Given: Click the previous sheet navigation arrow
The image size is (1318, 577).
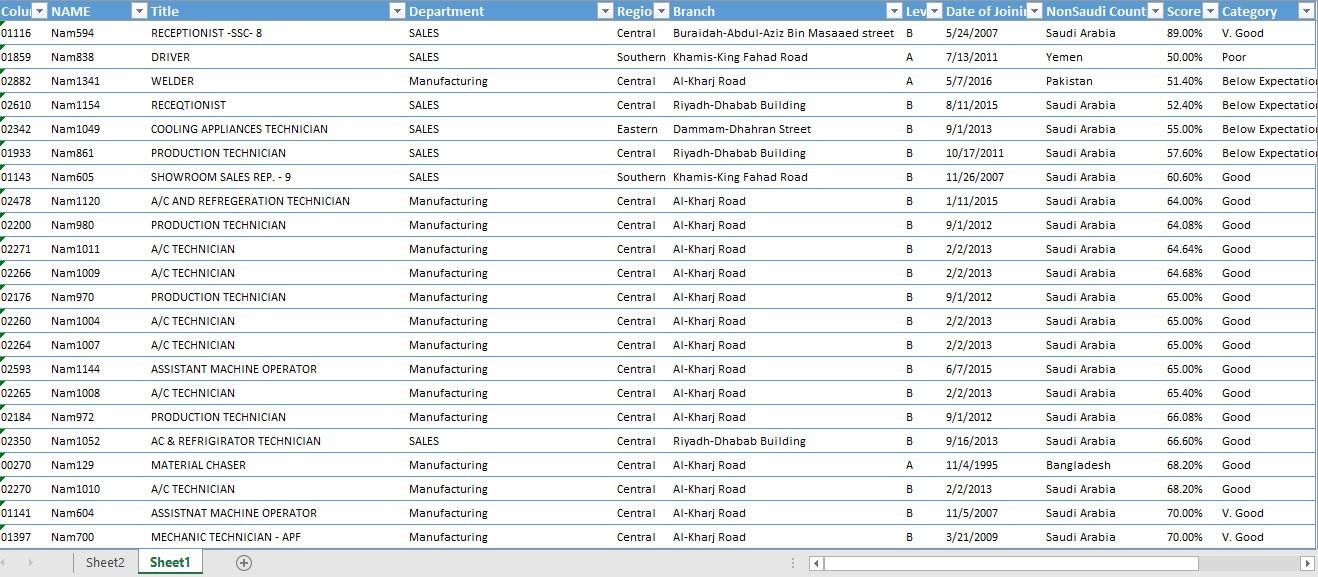Looking at the screenshot, I should pos(11,563).
